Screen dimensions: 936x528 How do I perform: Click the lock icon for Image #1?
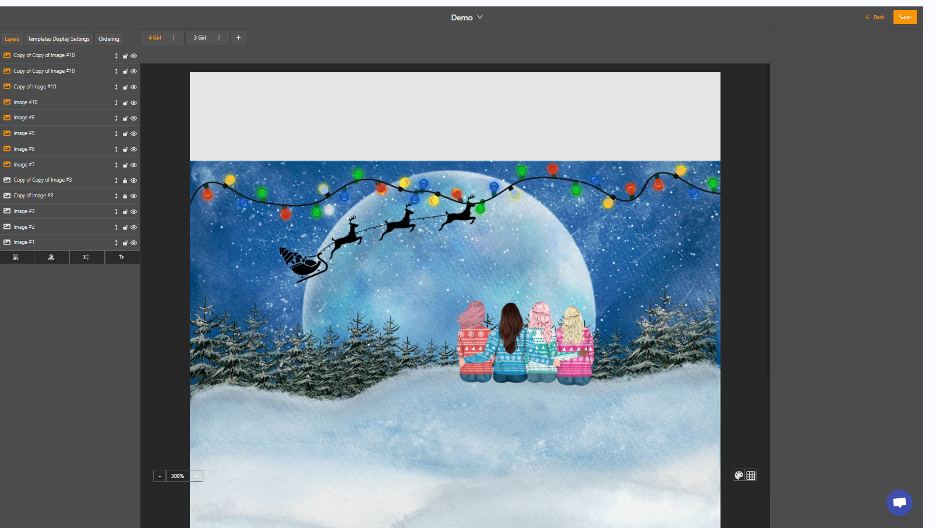125,243
